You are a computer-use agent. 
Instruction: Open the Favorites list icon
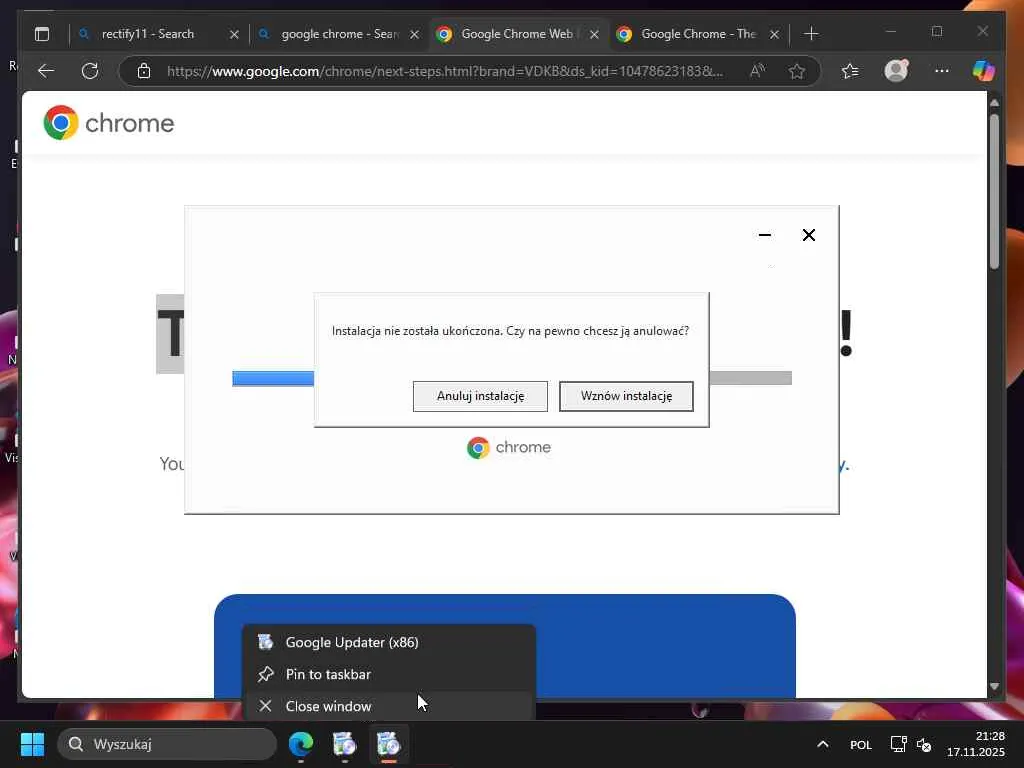850,71
